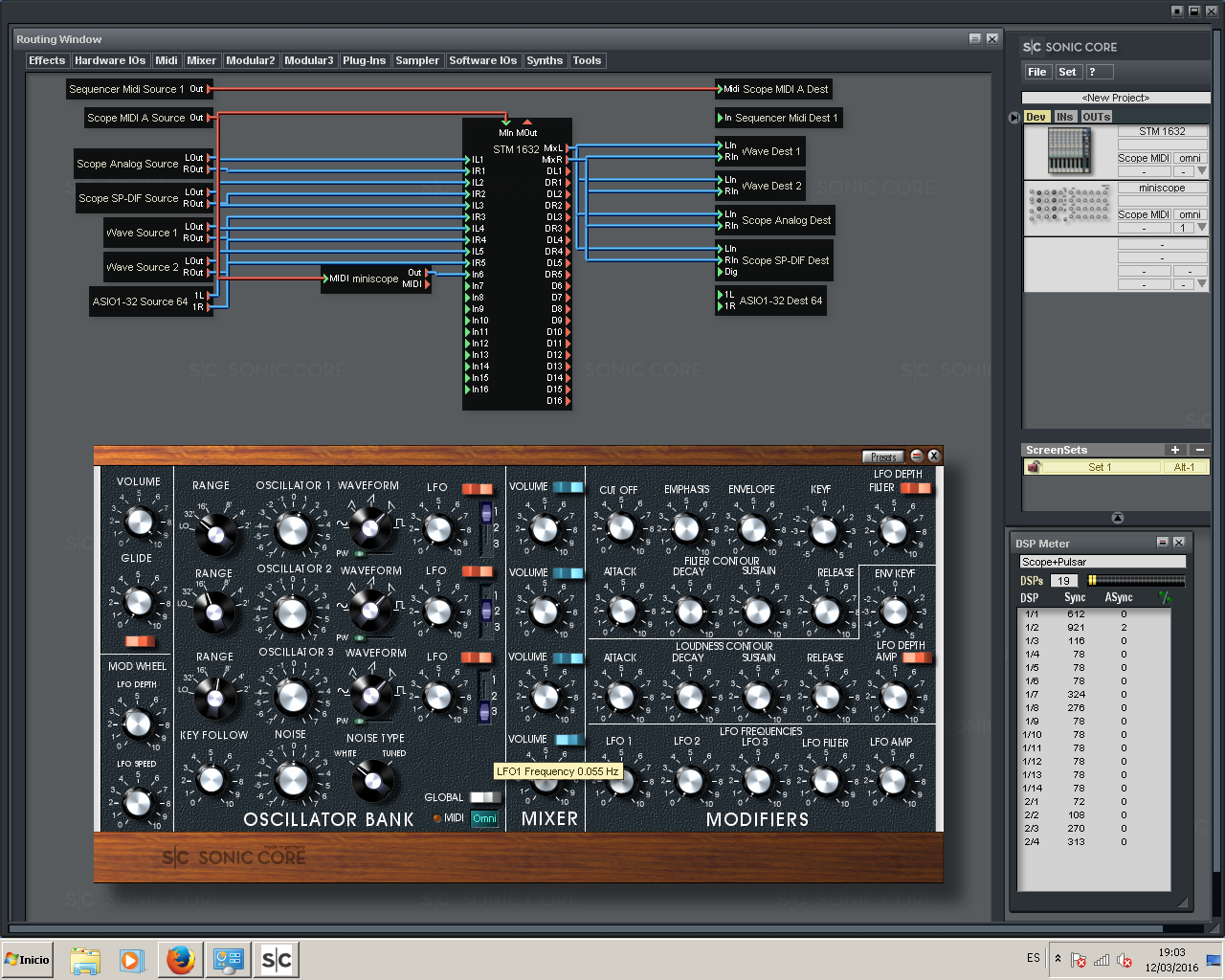
Task: Click the Cut Off filter knob
Action: pos(620,526)
